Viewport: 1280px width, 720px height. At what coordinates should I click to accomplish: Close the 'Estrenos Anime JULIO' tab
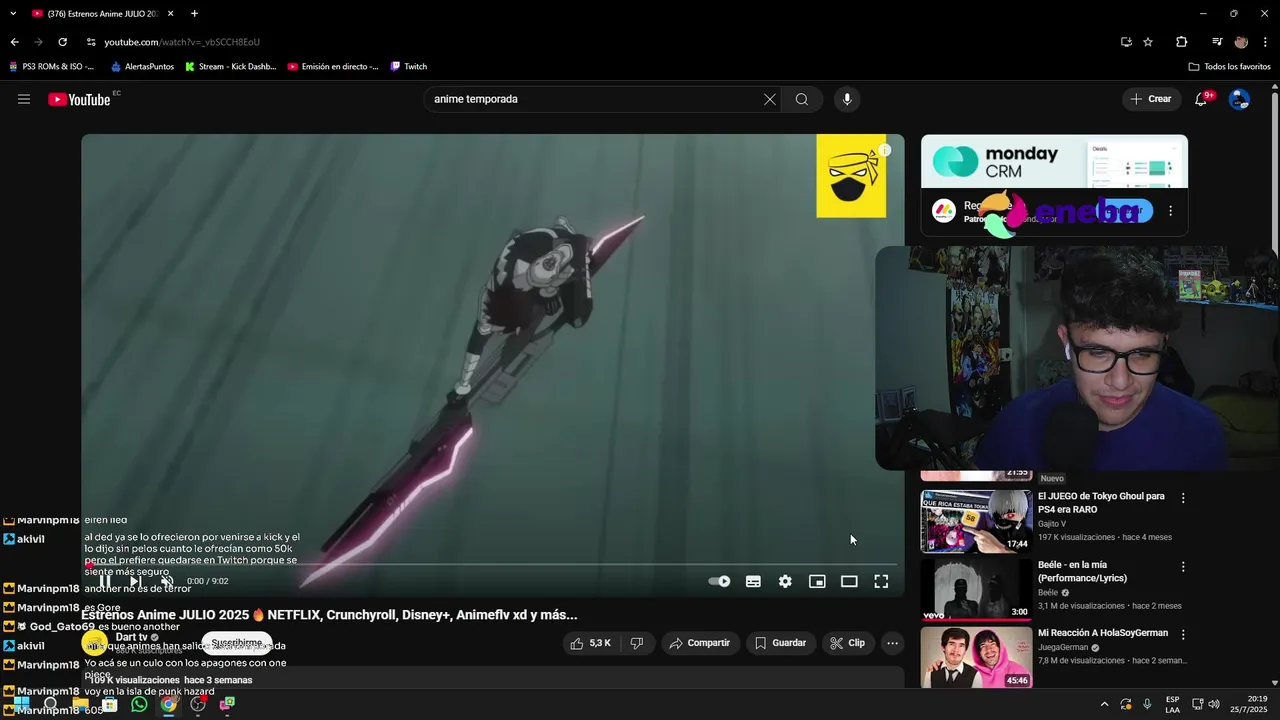click(x=171, y=14)
